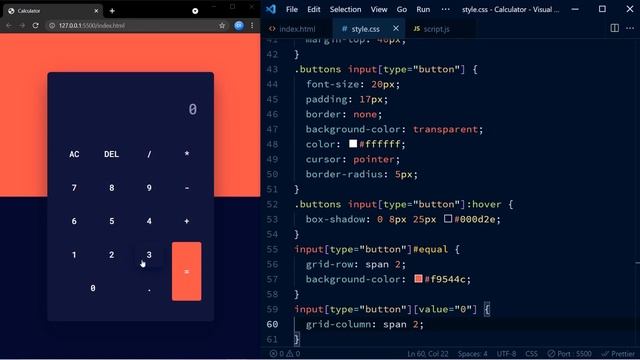Click calculator digit 1
Viewport: 640px width, 360px height.
coord(74,255)
